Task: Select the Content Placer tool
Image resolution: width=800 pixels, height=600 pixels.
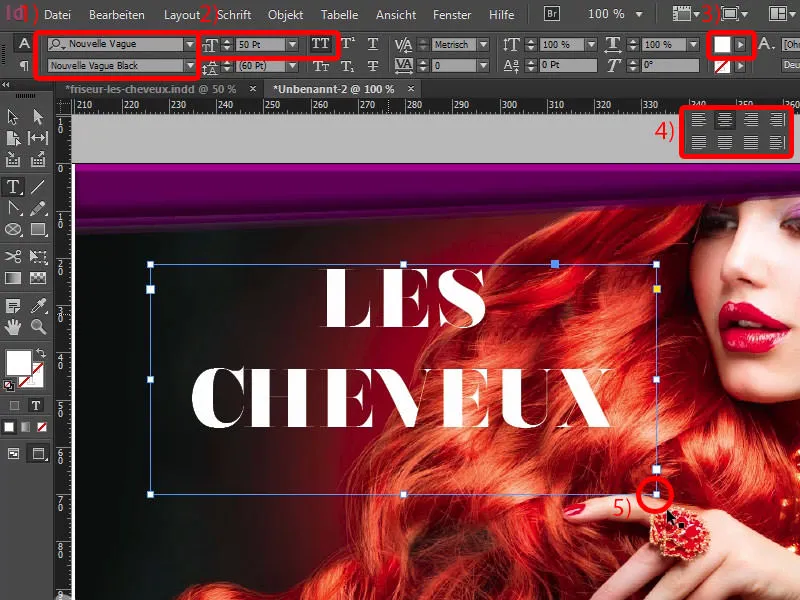Action: click(x=38, y=160)
